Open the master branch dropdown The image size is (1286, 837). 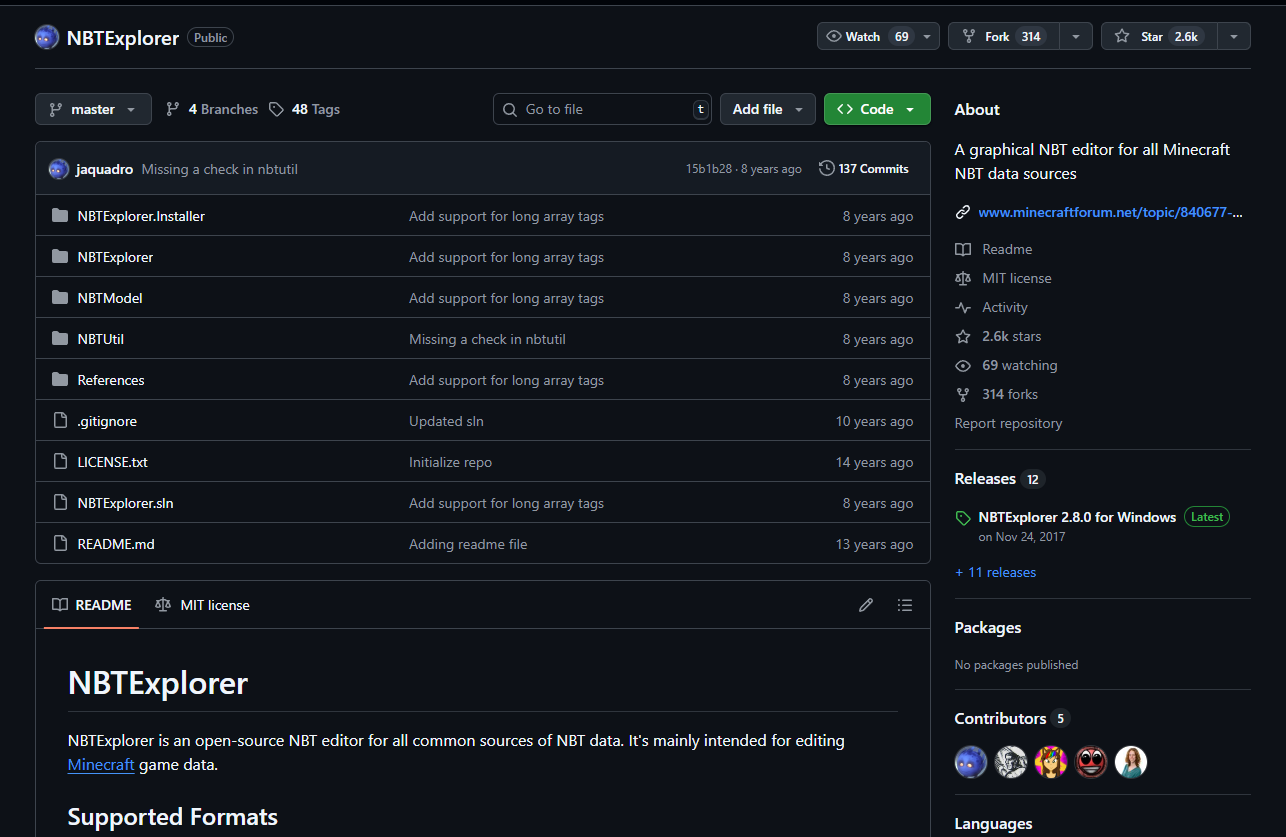click(93, 109)
